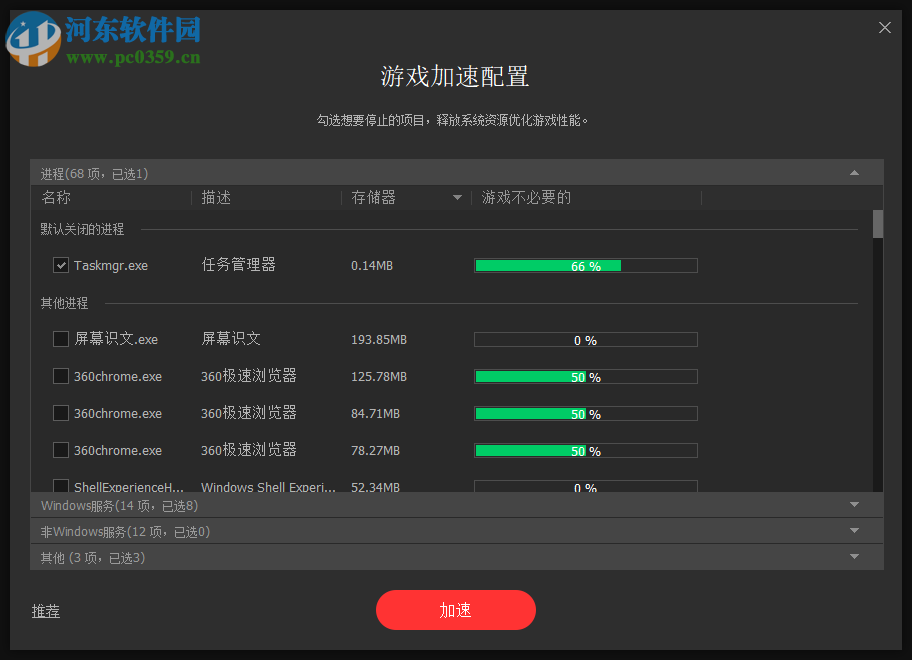Check the ShellExperienceH... process
This screenshot has height=660, width=912.
(x=60, y=486)
